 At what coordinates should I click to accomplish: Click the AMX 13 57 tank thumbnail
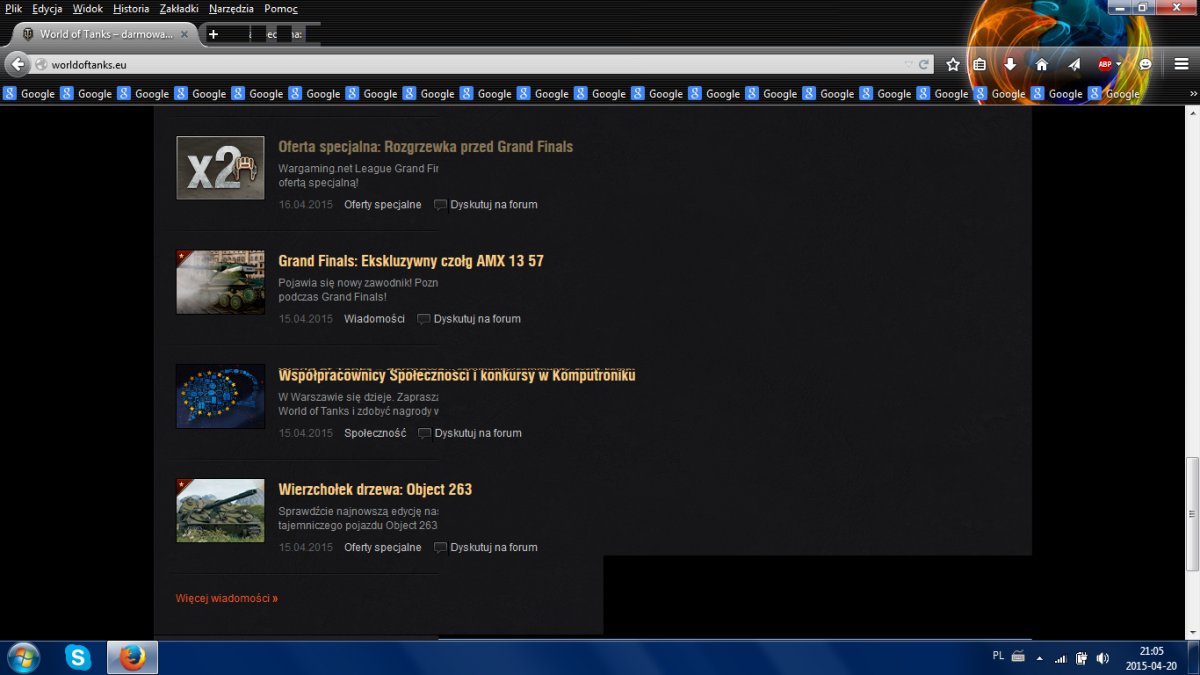coord(220,282)
